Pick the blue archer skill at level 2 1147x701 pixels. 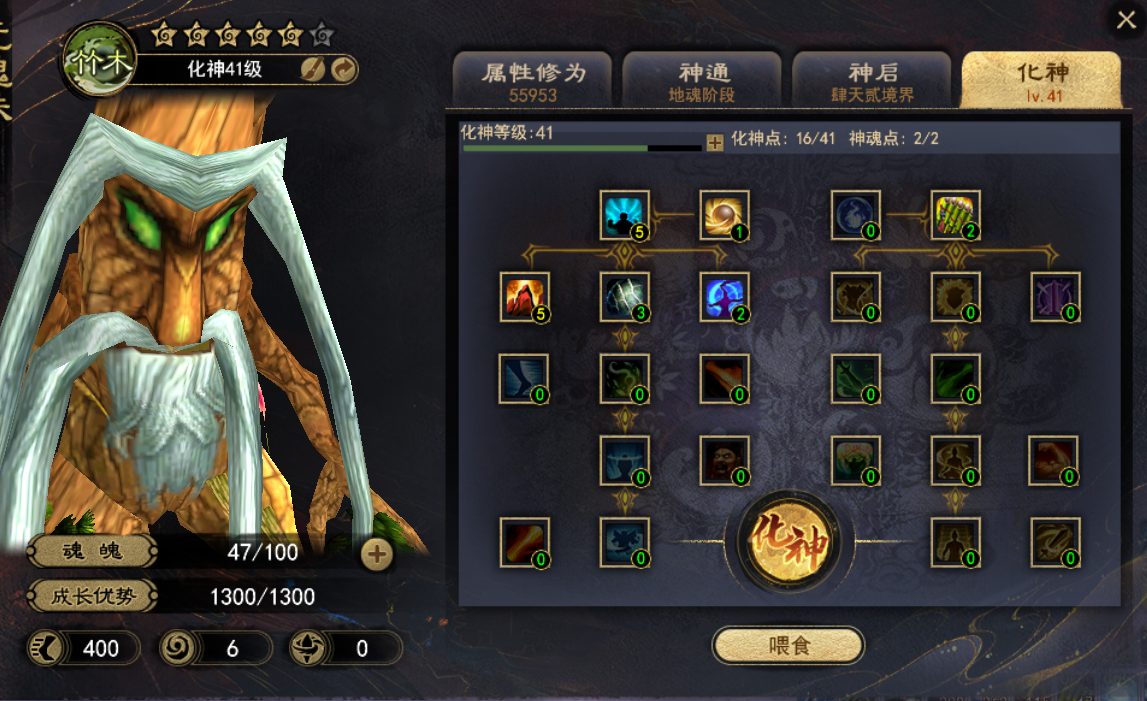(x=724, y=297)
